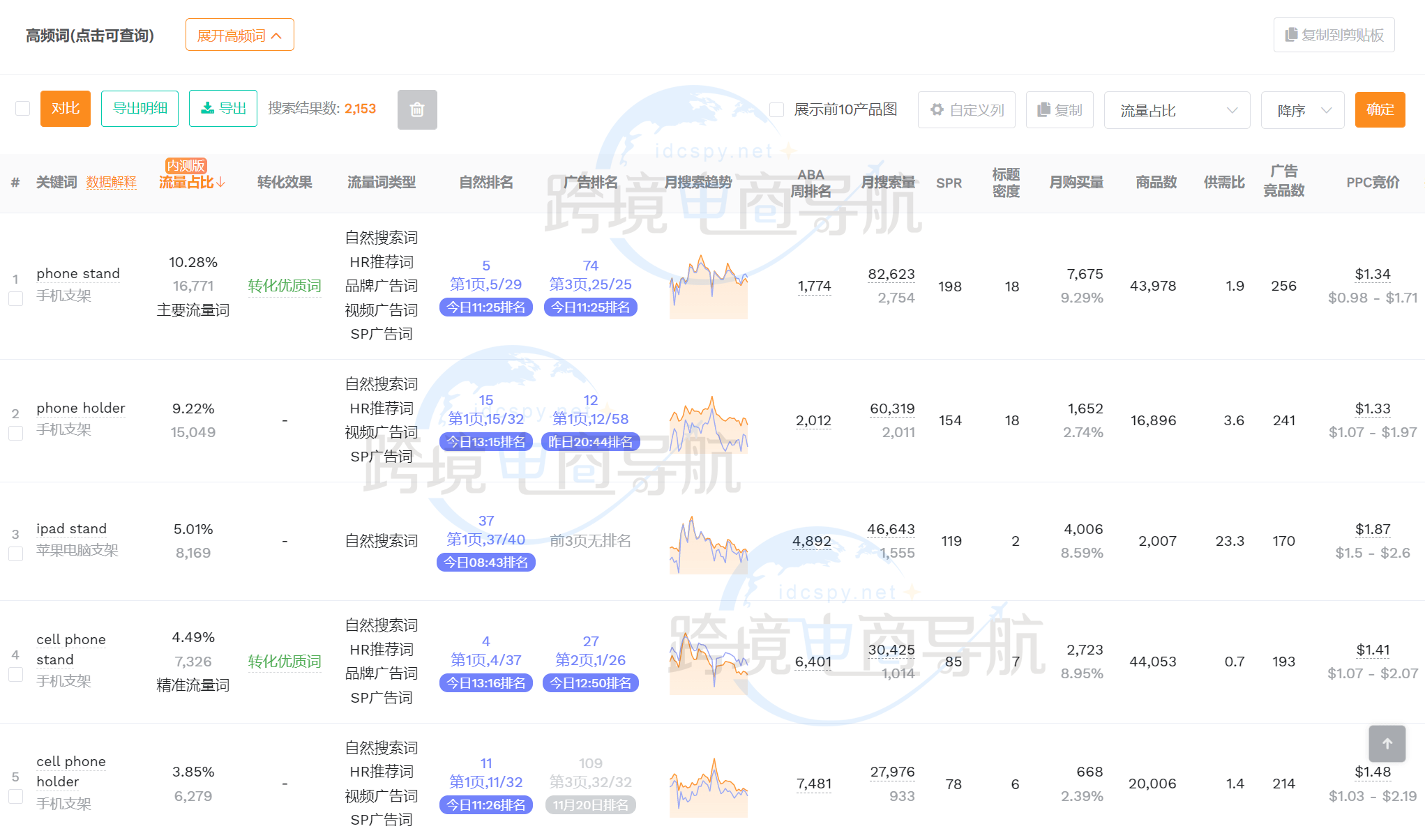Click the 对比 compare button

pyautogui.click(x=65, y=108)
